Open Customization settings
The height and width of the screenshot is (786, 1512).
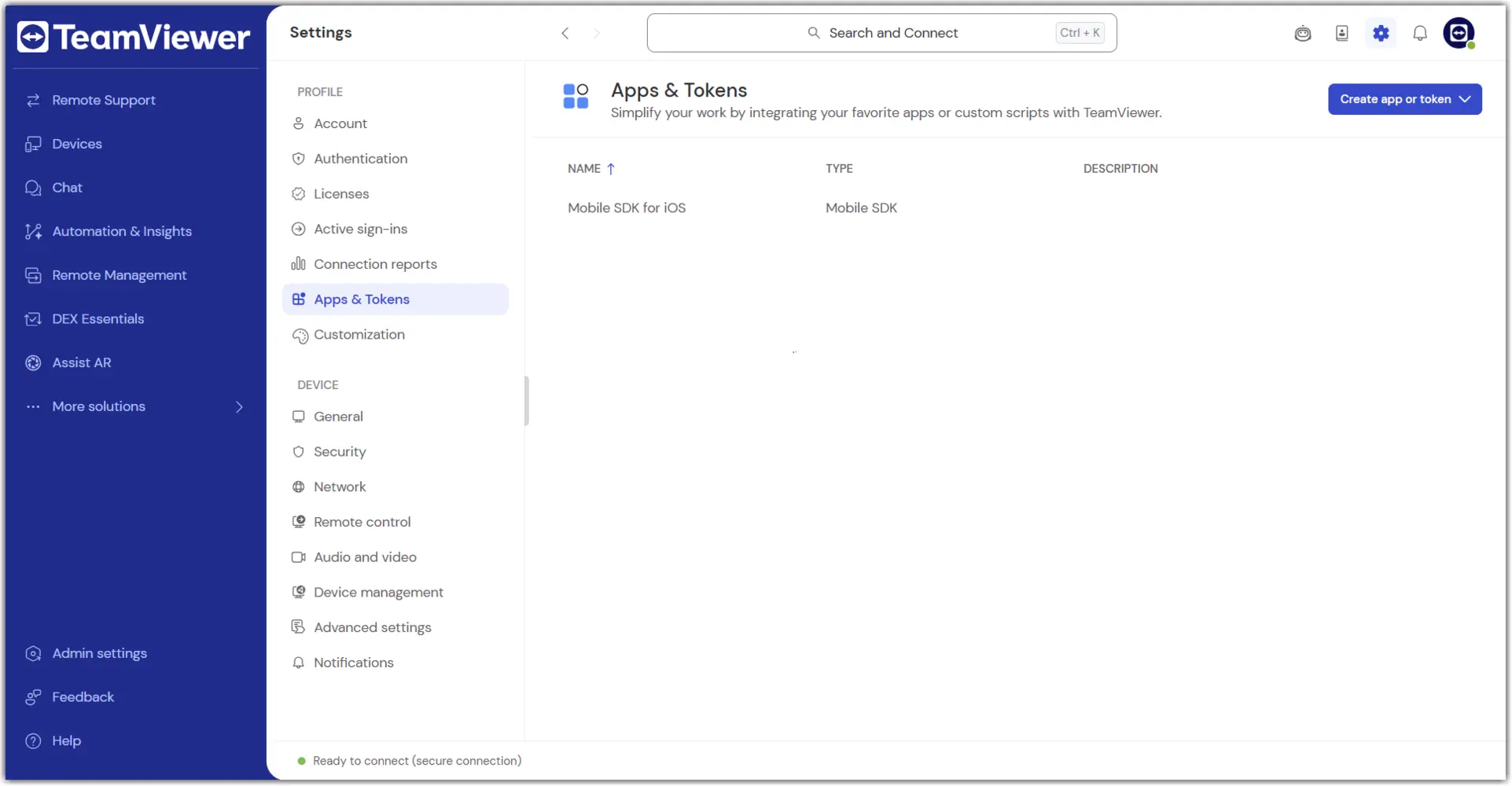click(395, 335)
